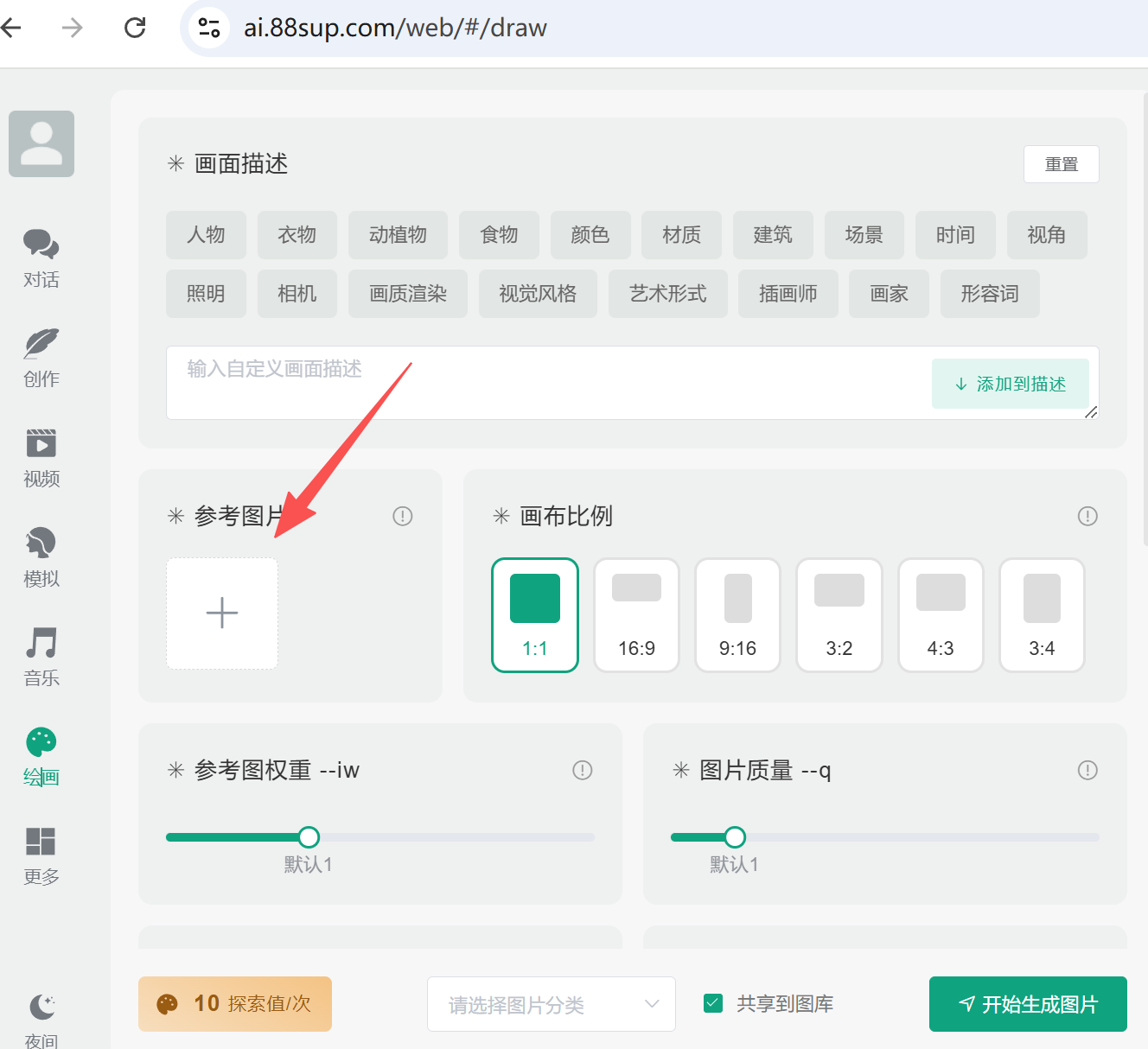The height and width of the screenshot is (1049, 1148).
Task: Open the 请选择图片分类 category dropdown
Action: (x=551, y=1004)
